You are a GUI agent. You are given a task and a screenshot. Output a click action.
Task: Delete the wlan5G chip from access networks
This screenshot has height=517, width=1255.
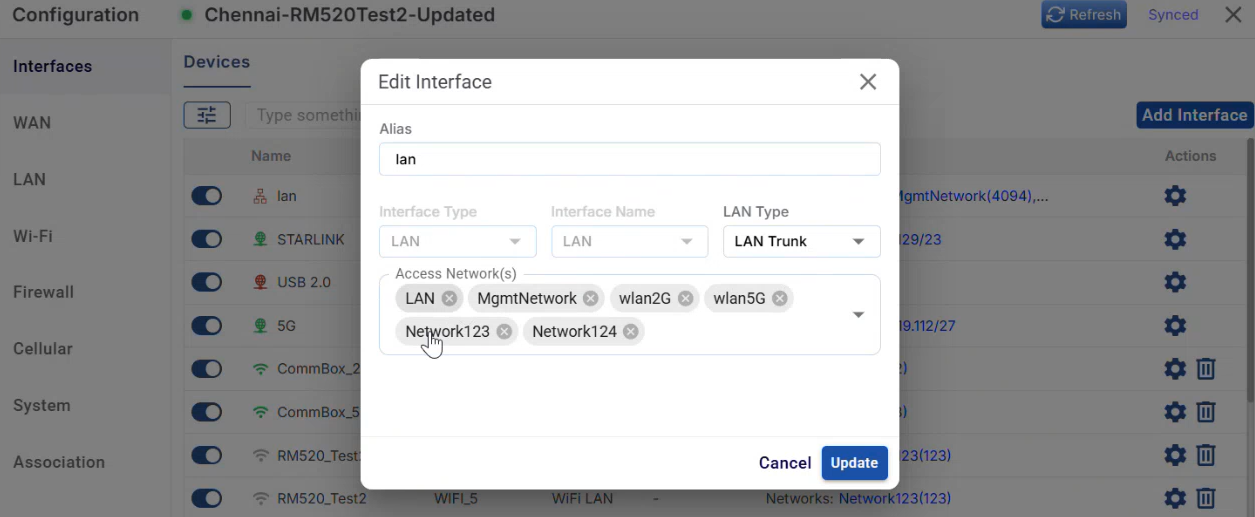(x=779, y=298)
